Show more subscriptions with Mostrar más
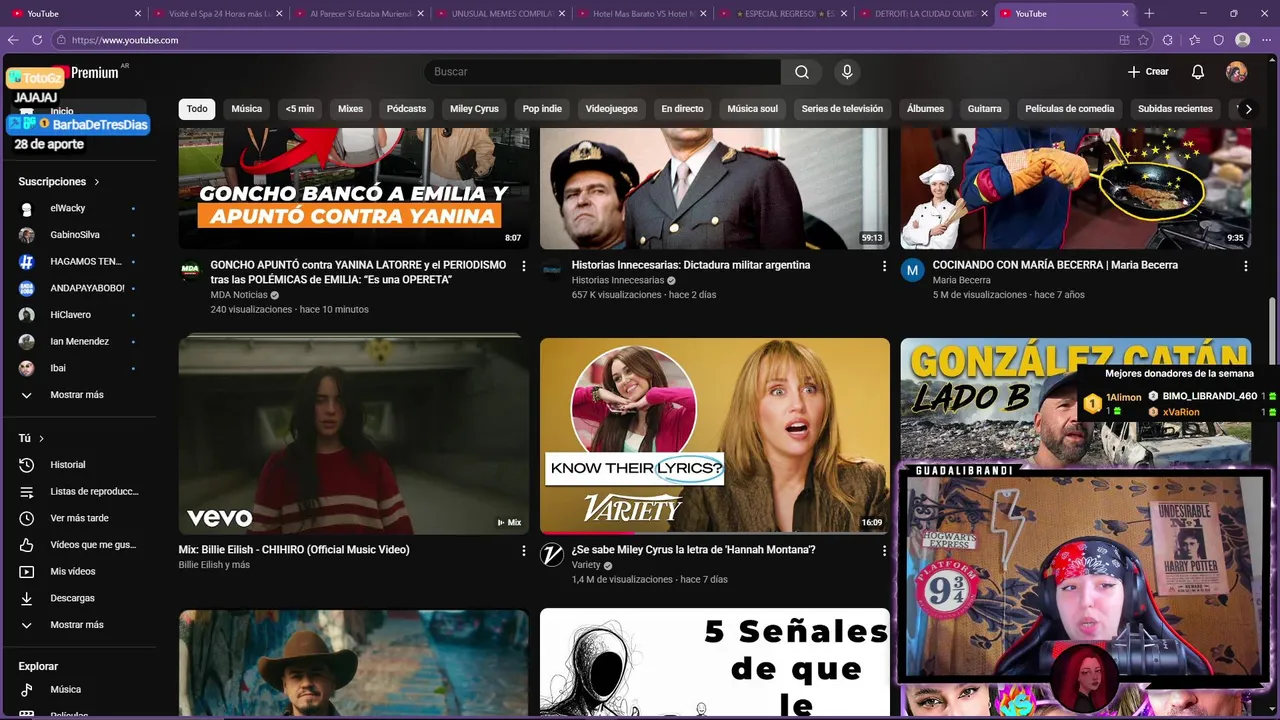 [78, 395]
